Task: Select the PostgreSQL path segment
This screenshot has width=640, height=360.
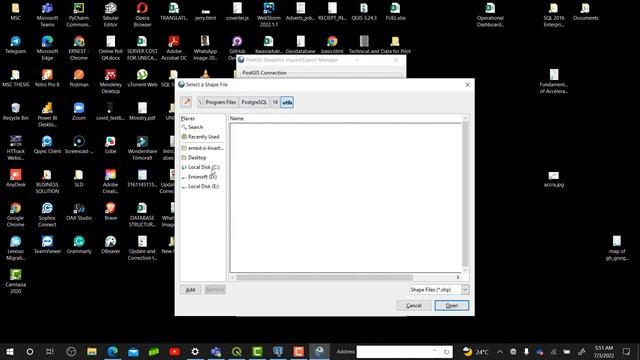Action: coord(254,102)
